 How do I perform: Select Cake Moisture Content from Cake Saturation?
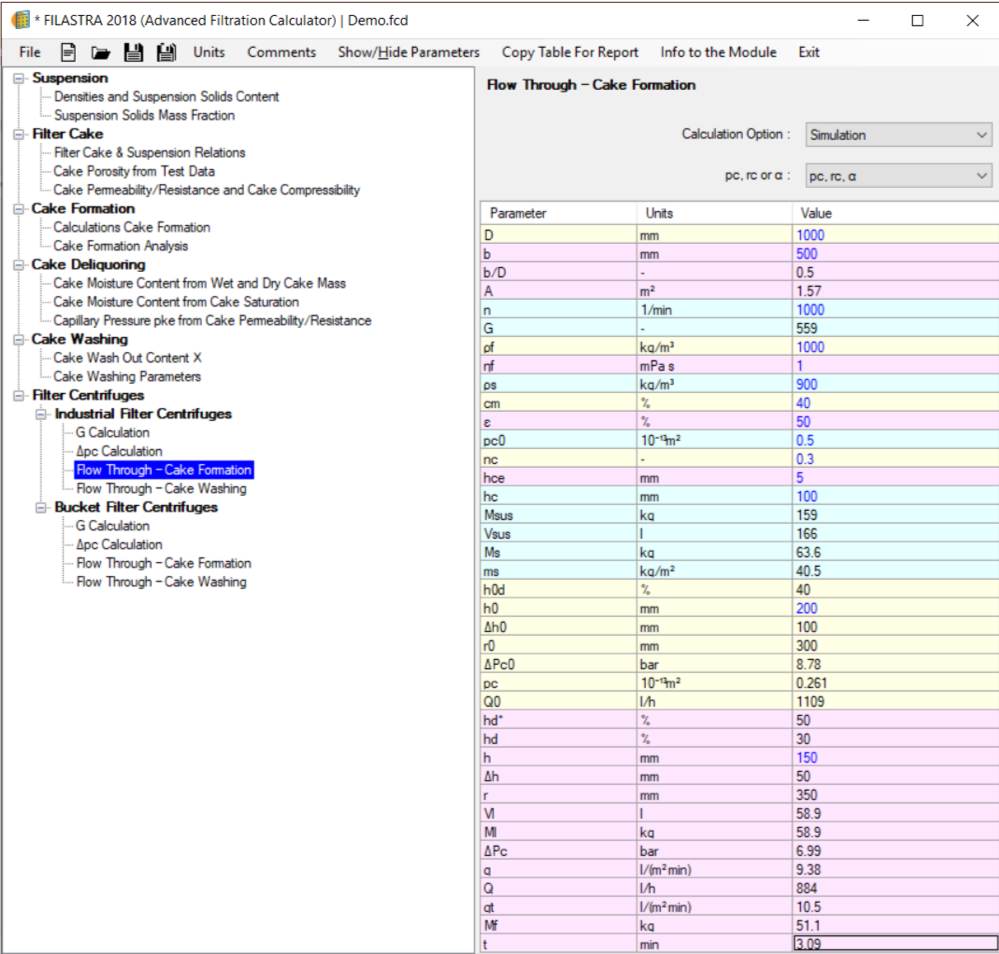point(176,302)
